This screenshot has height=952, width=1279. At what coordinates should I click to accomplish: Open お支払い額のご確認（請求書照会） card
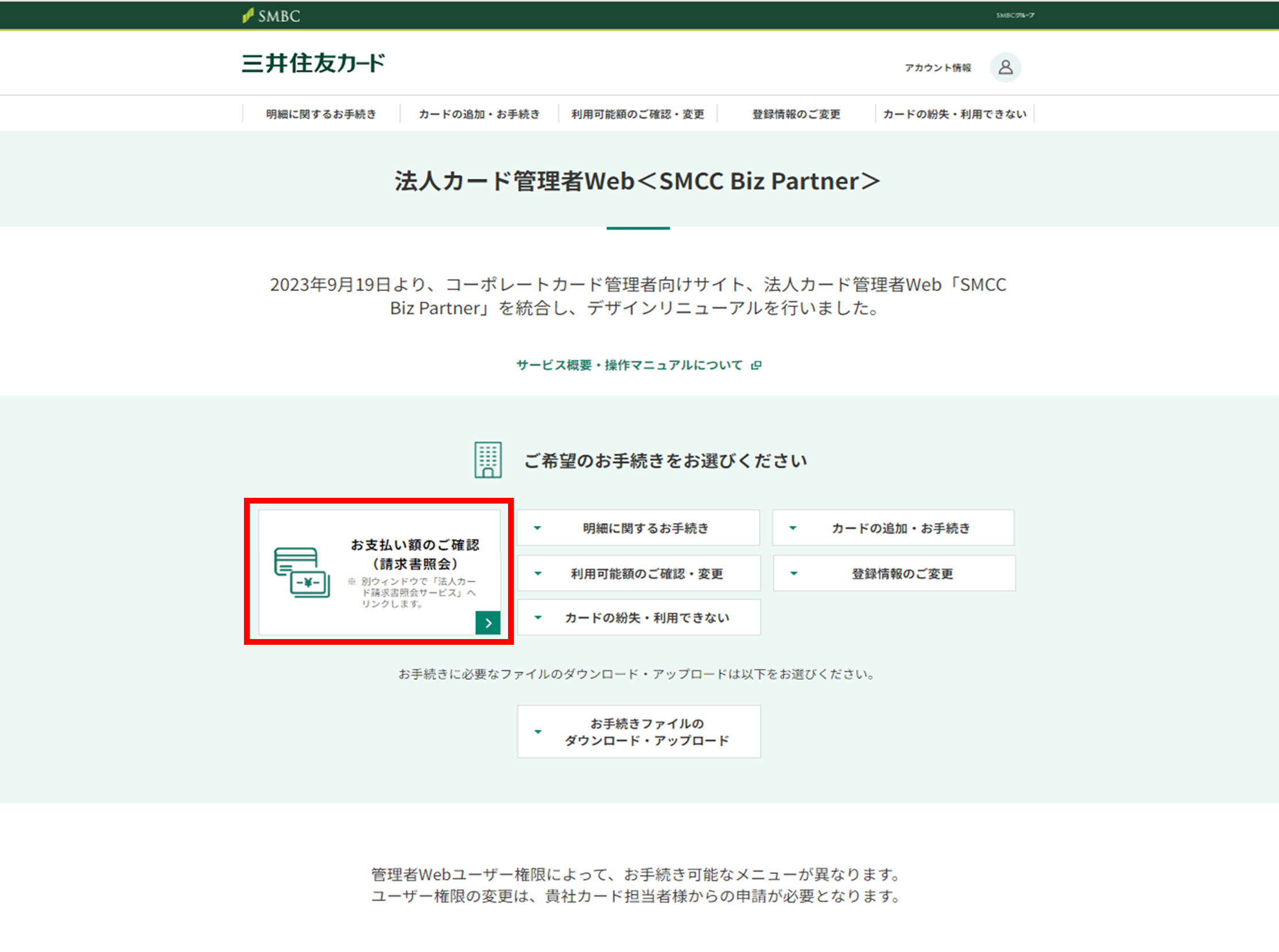coord(379,572)
